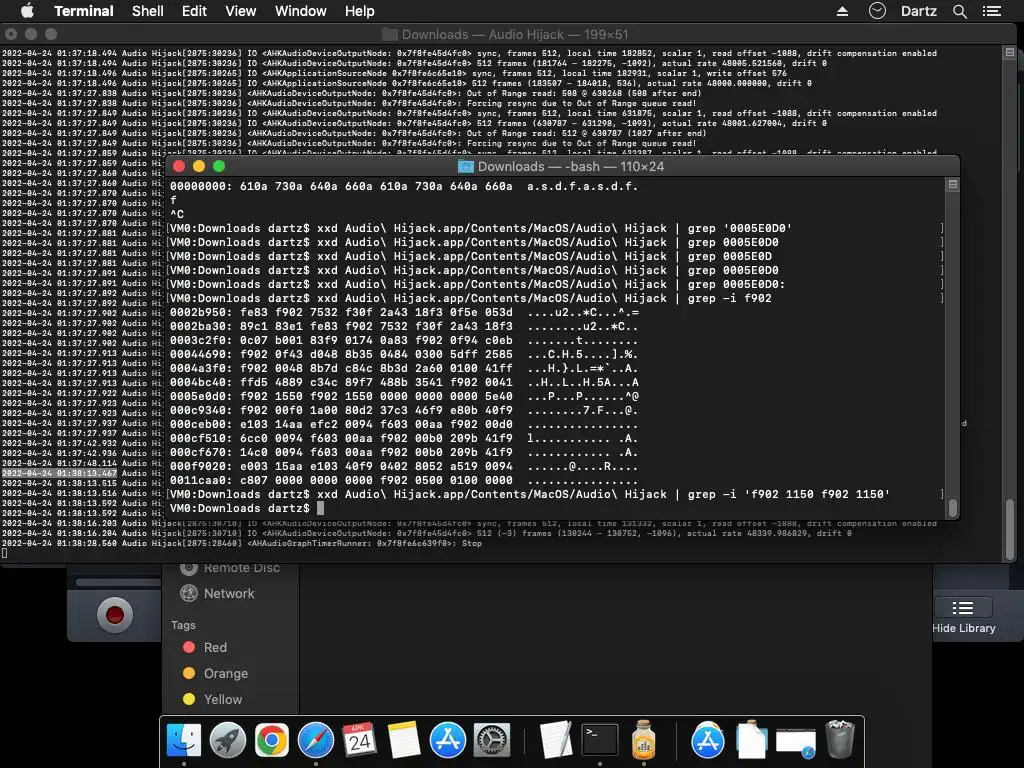This screenshot has width=1024, height=768.
Task: Click the Time Machine clock icon
Action: point(877,10)
